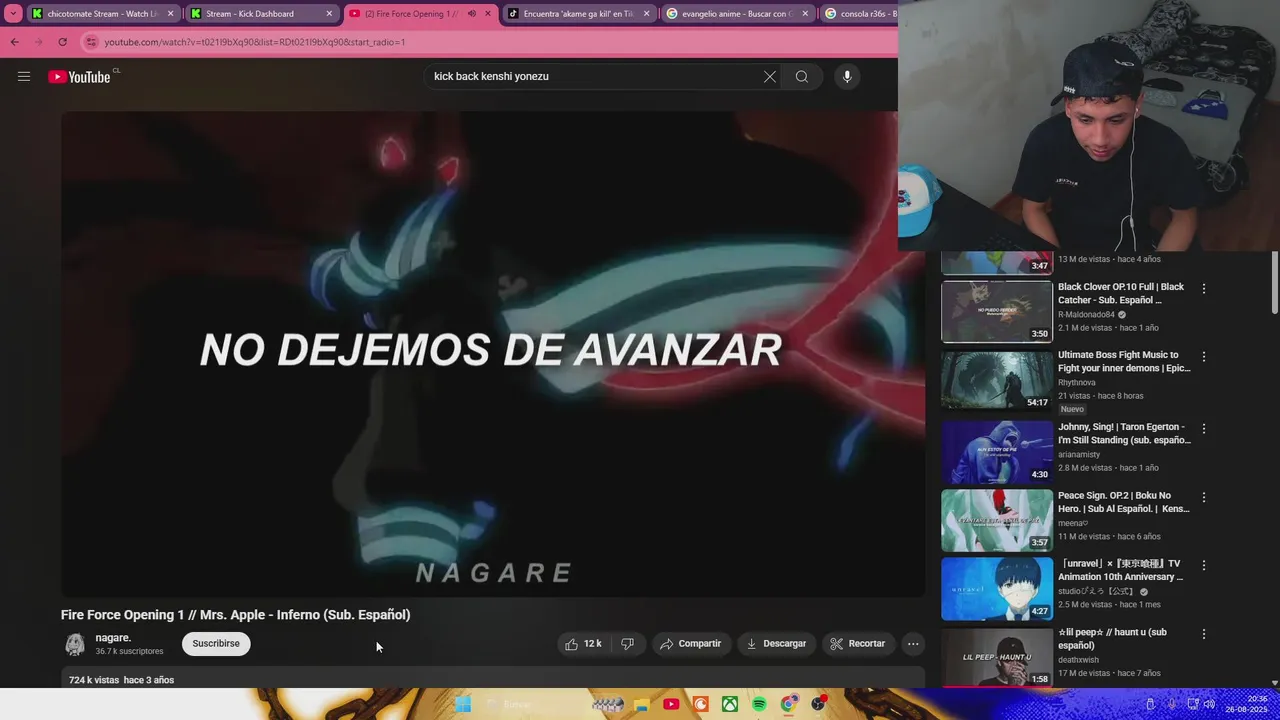This screenshot has height=720, width=1280.
Task: Open OBS Studio in the taskbar
Action: click(819, 704)
